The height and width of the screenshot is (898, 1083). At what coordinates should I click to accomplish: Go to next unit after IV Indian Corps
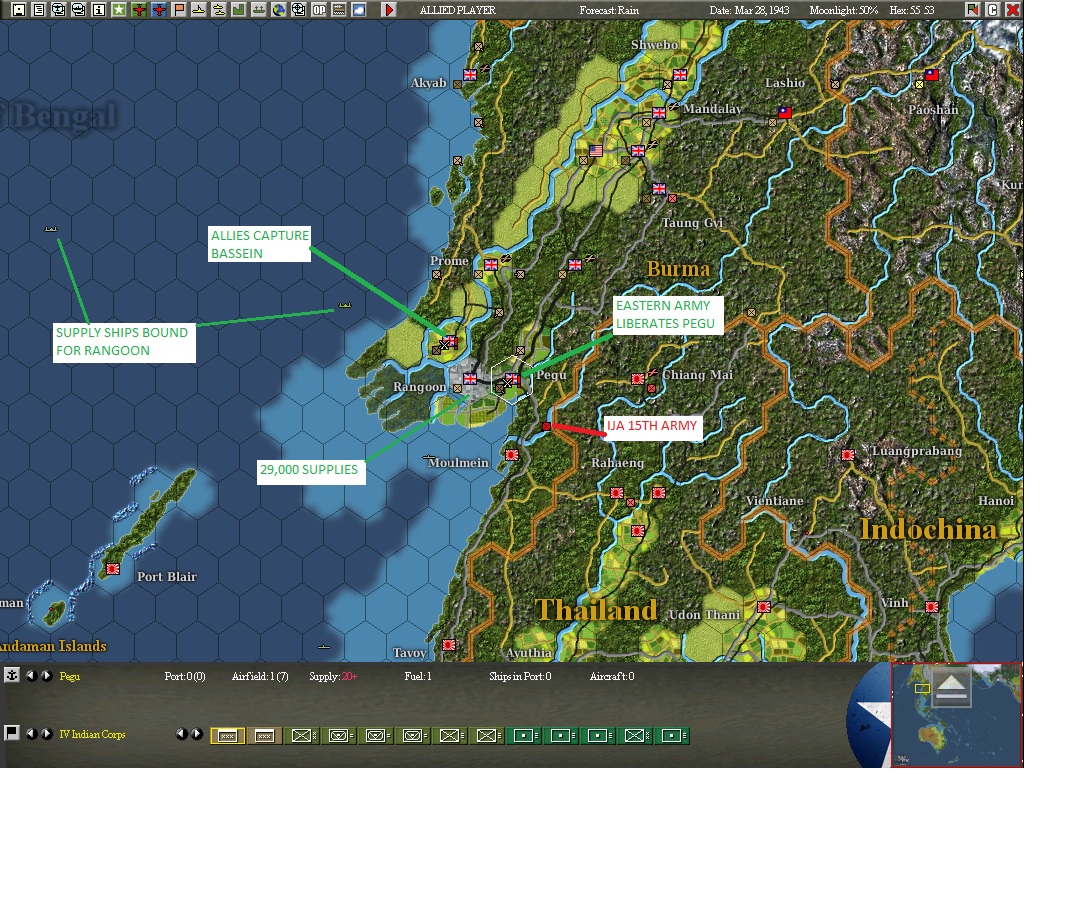(x=47, y=734)
